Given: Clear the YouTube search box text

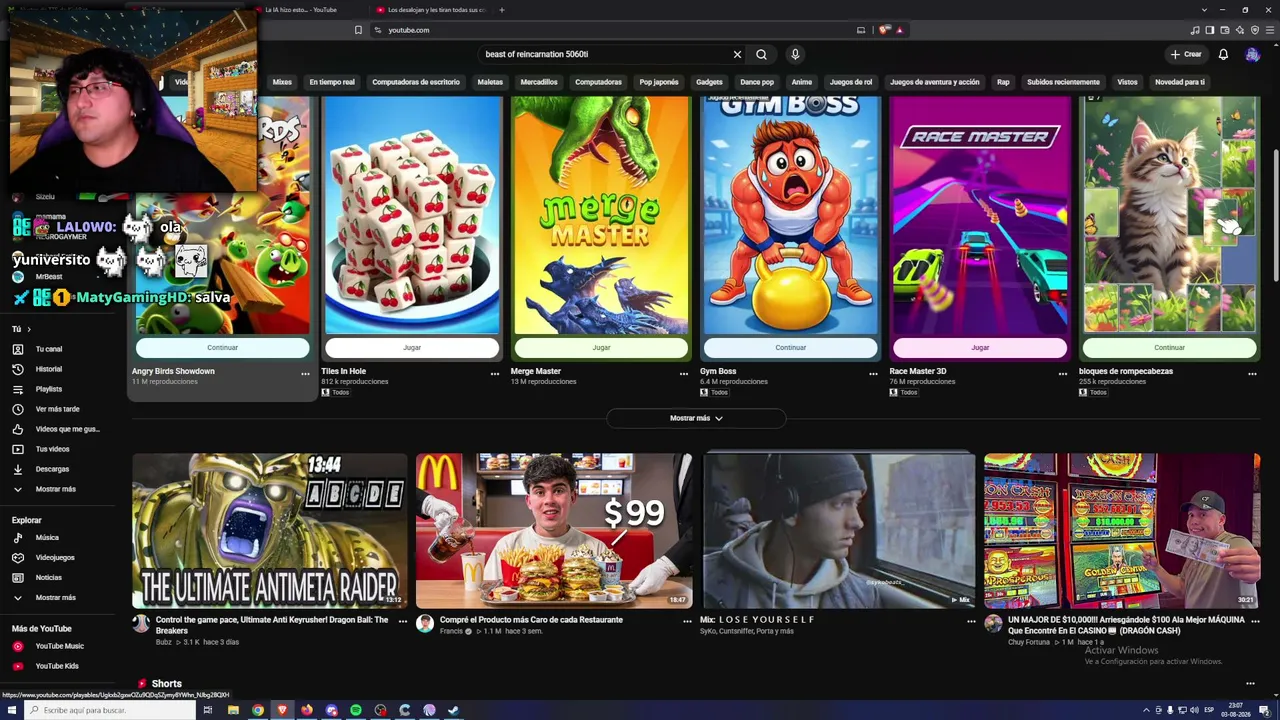Looking at the screenshot, I should pyautogui.click(x=737, y=54).
